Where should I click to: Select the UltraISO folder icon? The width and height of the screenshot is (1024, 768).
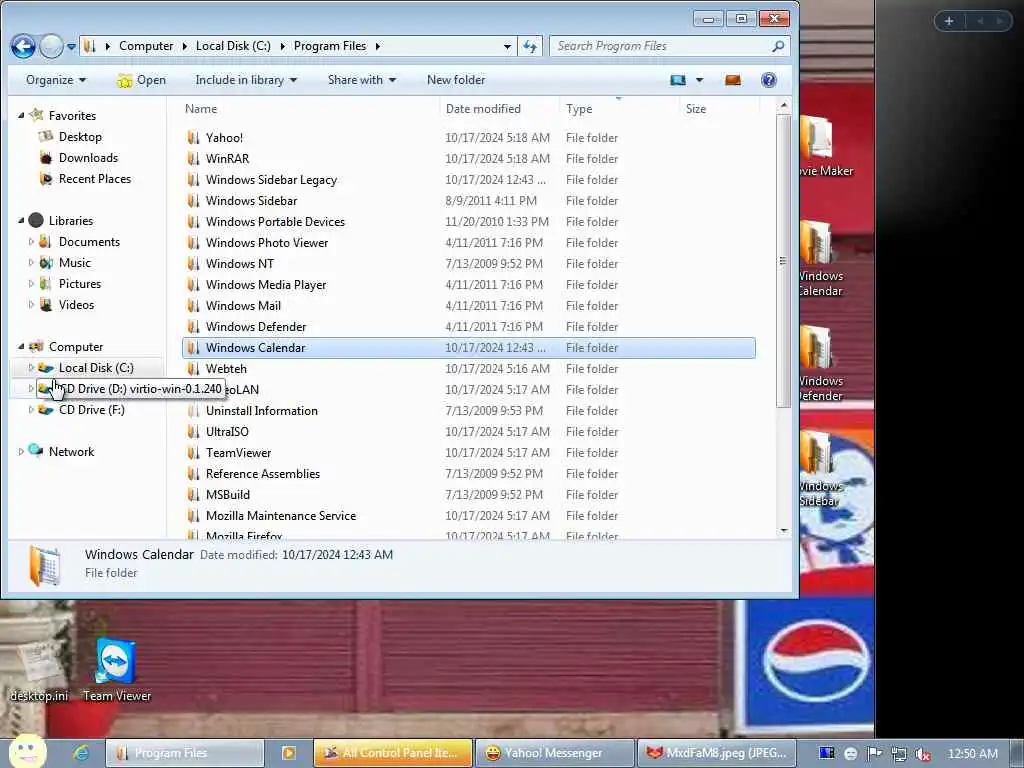click(193, 432)
